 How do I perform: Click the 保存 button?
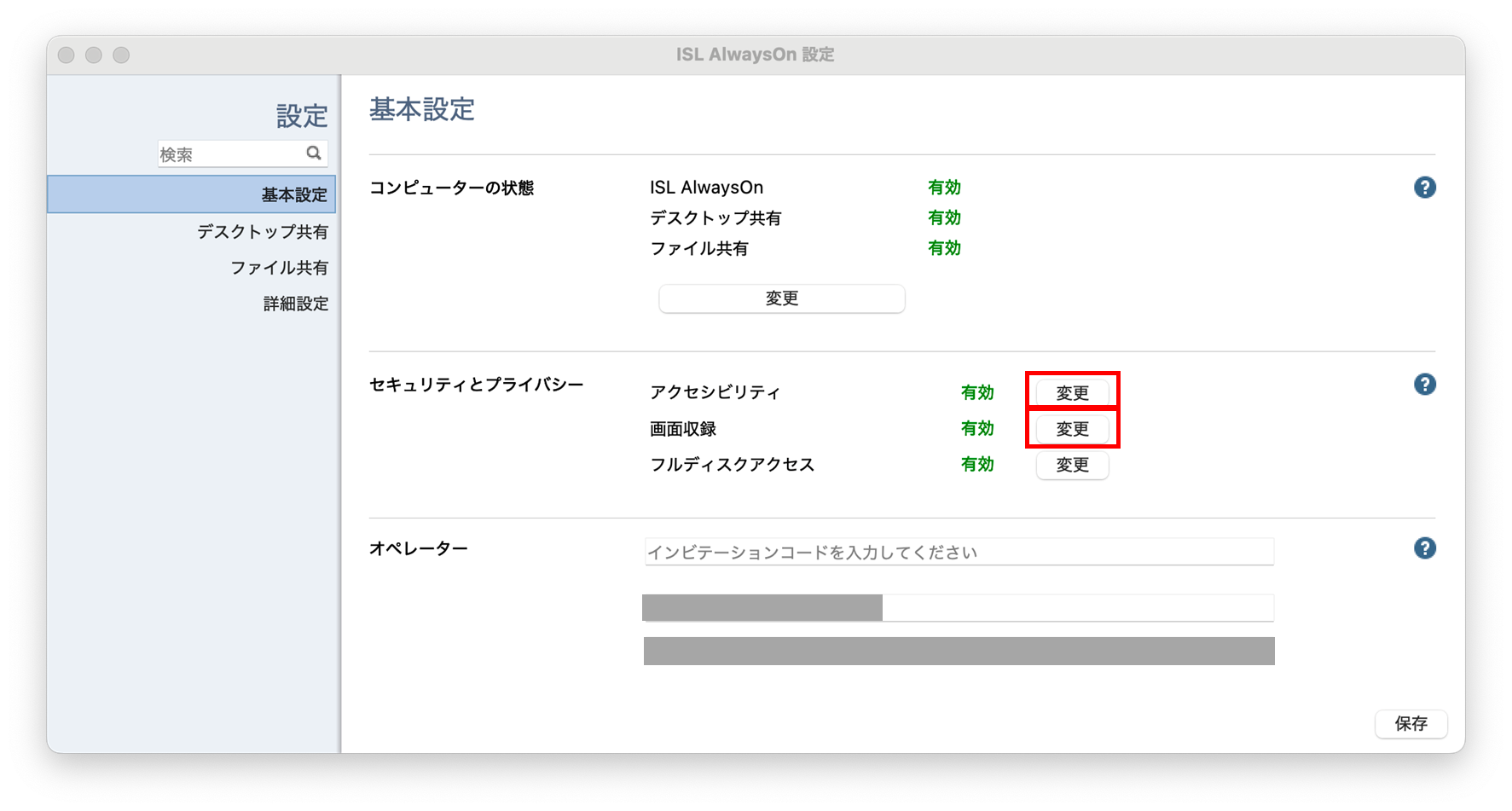pyautogui.click(x=1411, y=724)
